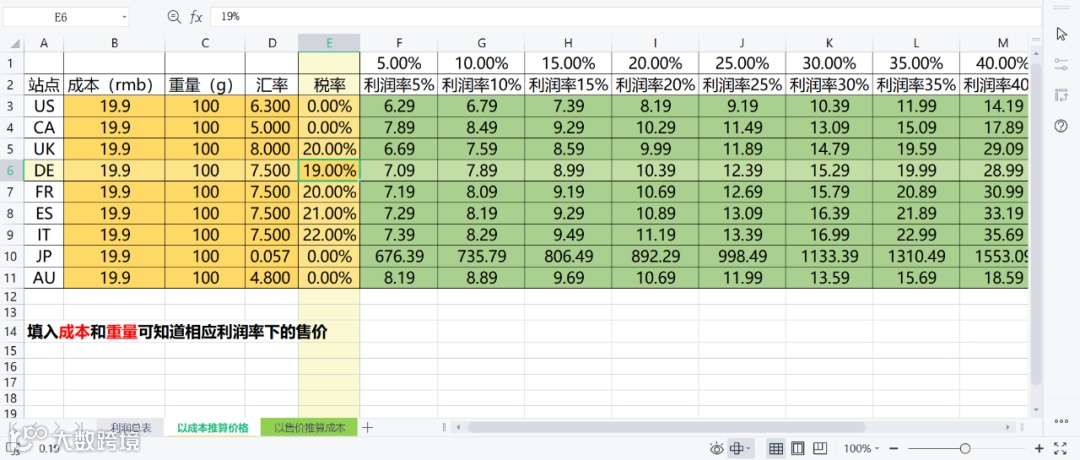Open the 100% zoom level dropdown
The width and height of the screenshot is (1080, 460).
pos(860,449)
